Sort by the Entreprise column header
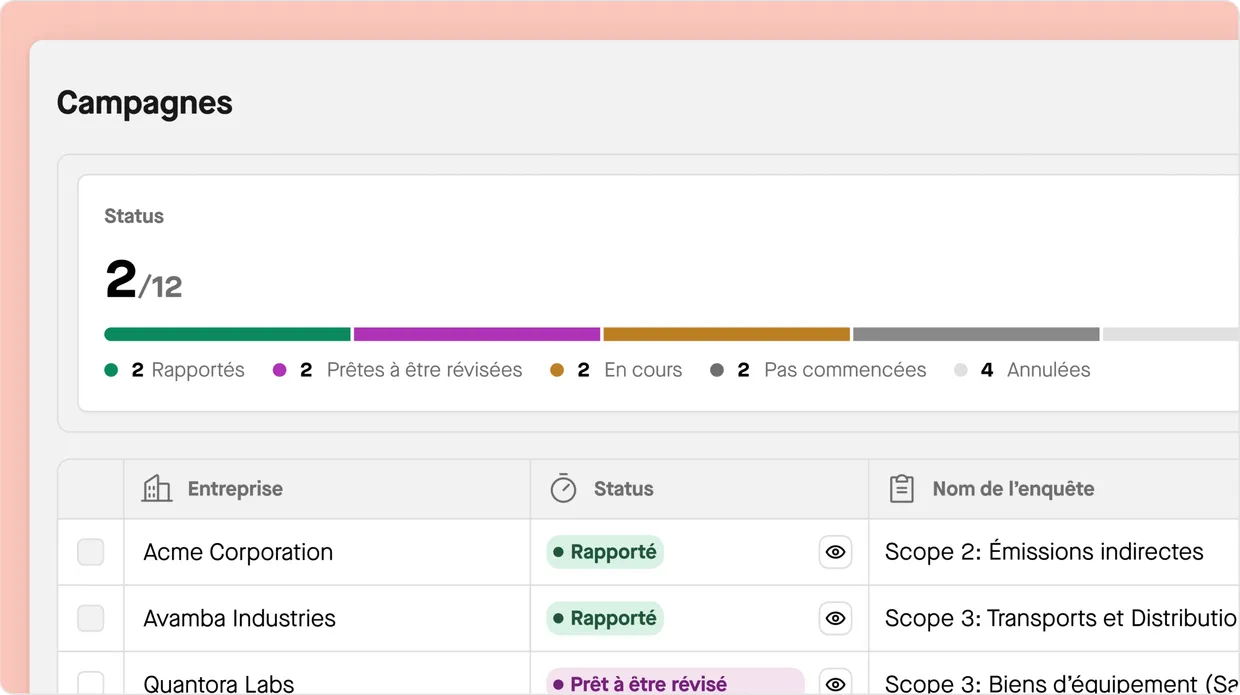This screenshot has height=695, width=1240. click(x=235, y=489)
